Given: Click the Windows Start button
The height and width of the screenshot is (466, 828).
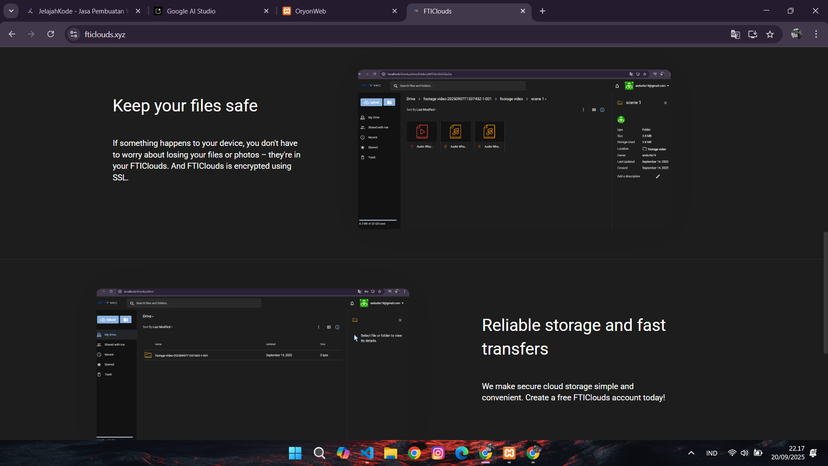Looking at the screenshot, I should point(296,453).
